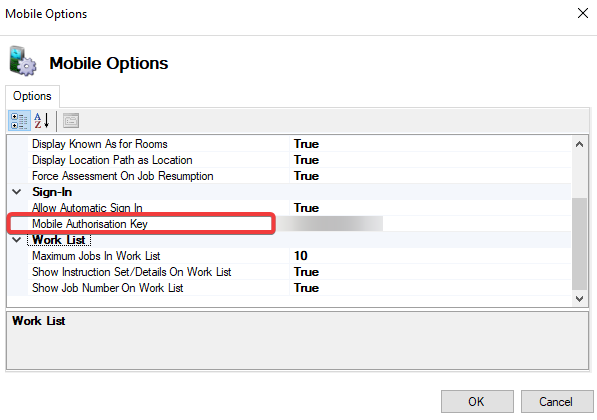This screenshot has height=420, width=597.
Task: Confirm settings with the OK button
Action: point(477,401)
